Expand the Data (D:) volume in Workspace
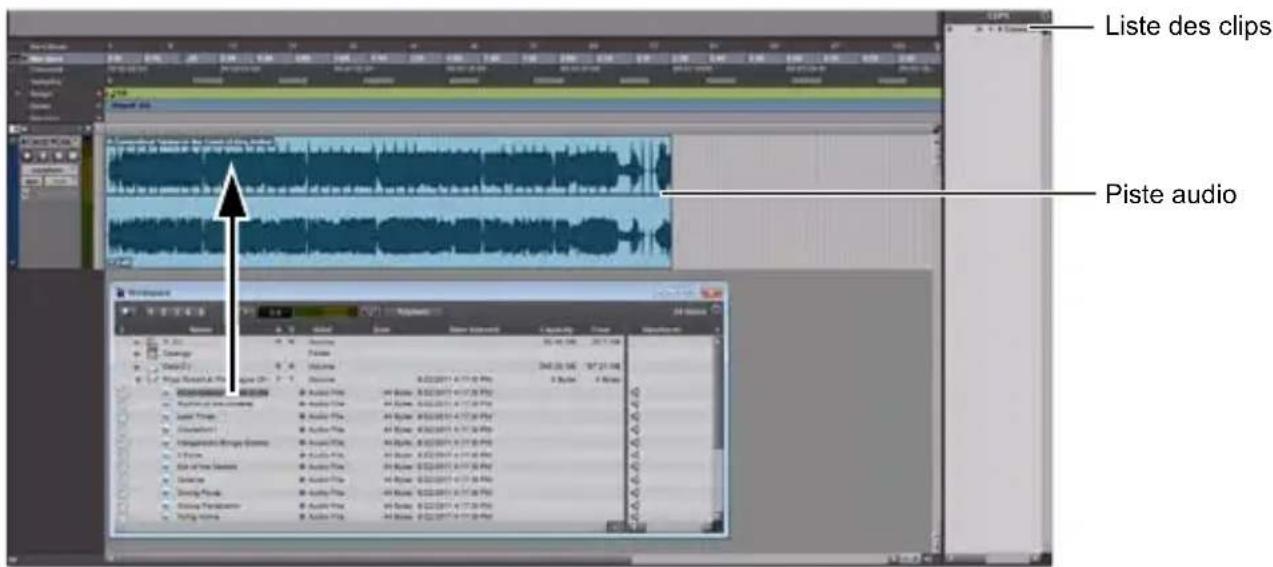The width and height of the screenshot is (1273, 567). click(137, 367)
